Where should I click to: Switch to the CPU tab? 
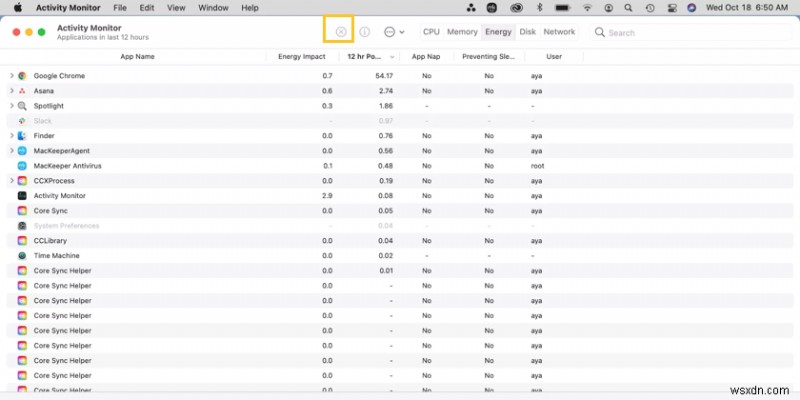(431, 32)
